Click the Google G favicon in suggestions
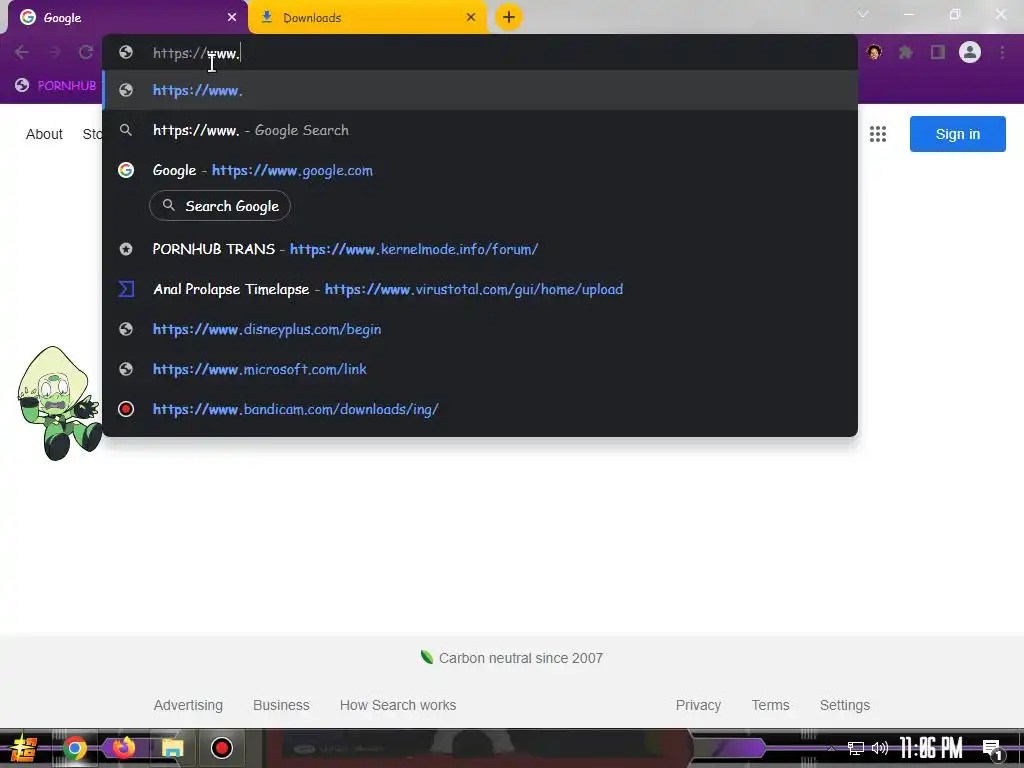1024x768 pixels. coord(126,170)
